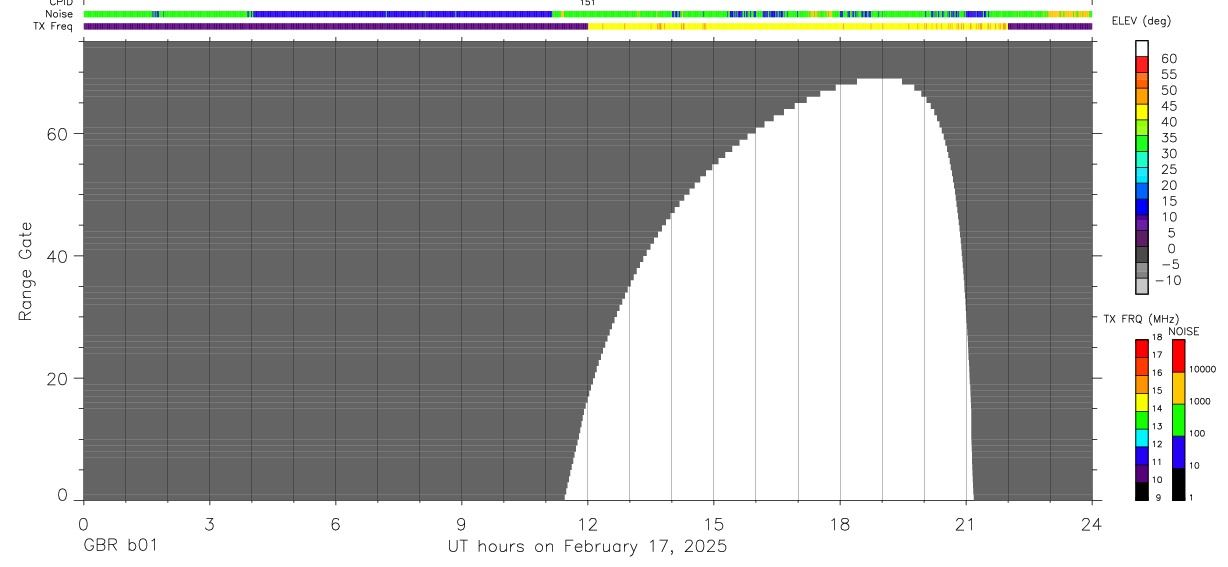This screenshot has height=567, width=1228.
Task: Select yellow swatch between TX FRQ 15 and 14
Action: 1142,402
